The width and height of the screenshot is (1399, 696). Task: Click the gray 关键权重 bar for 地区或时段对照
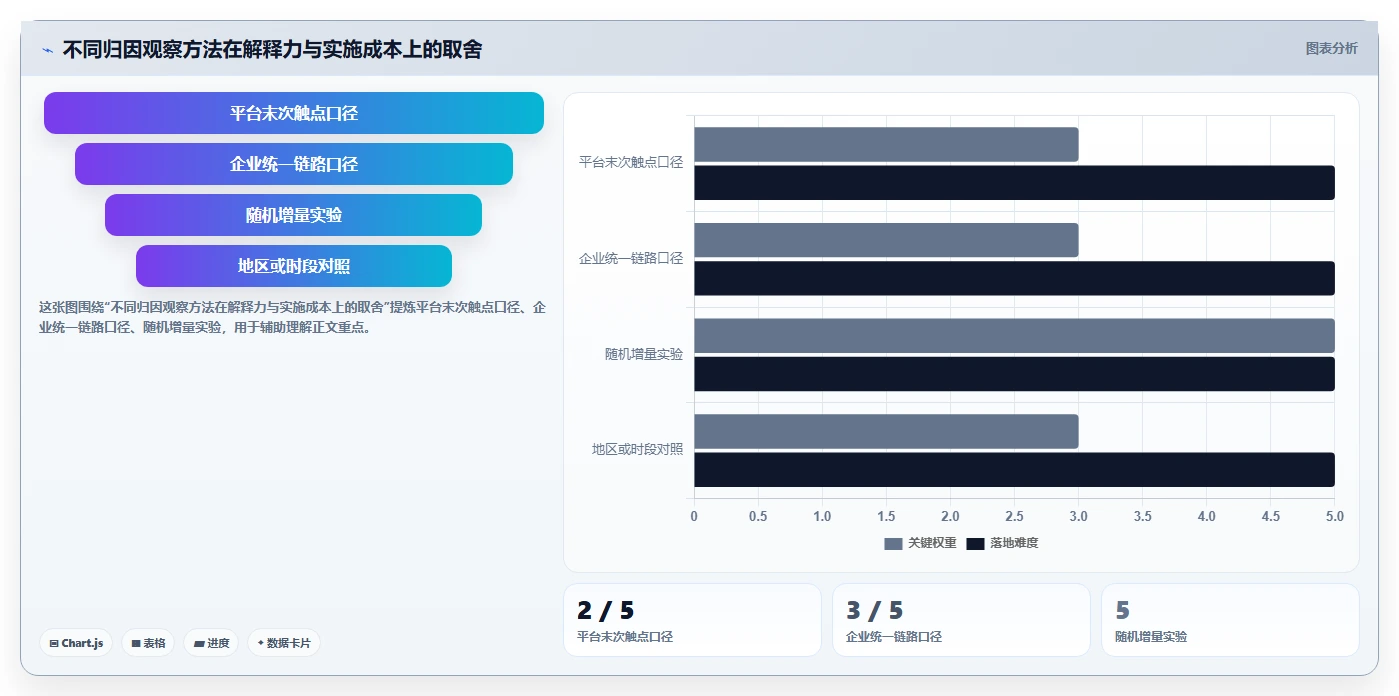click(886, 431)
